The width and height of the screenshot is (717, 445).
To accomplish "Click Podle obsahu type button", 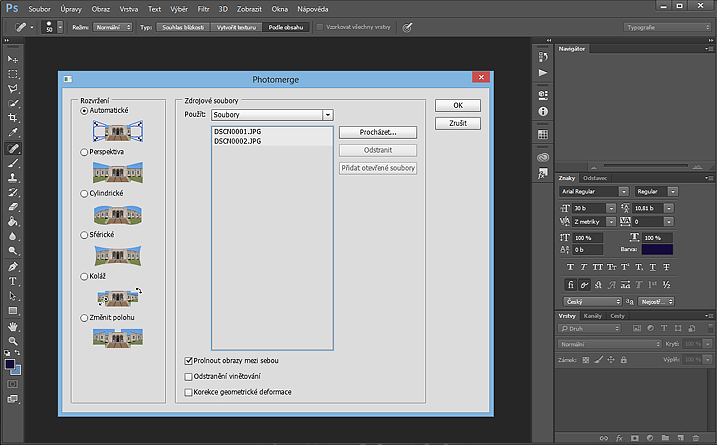I will click(286, 27).
